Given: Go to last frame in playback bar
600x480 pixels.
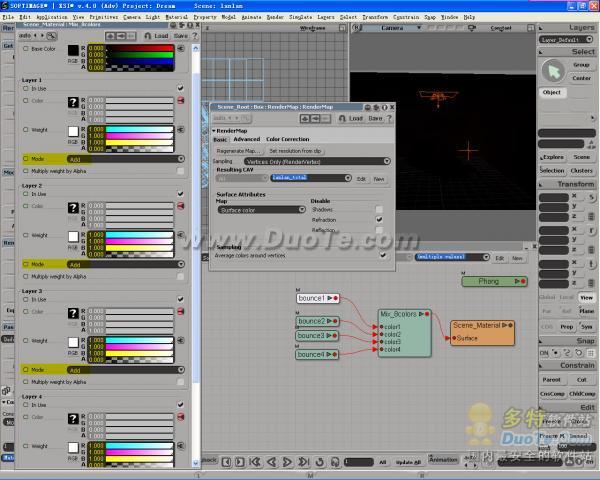Looking at the screenshot, I should click(x=303, y=462).
